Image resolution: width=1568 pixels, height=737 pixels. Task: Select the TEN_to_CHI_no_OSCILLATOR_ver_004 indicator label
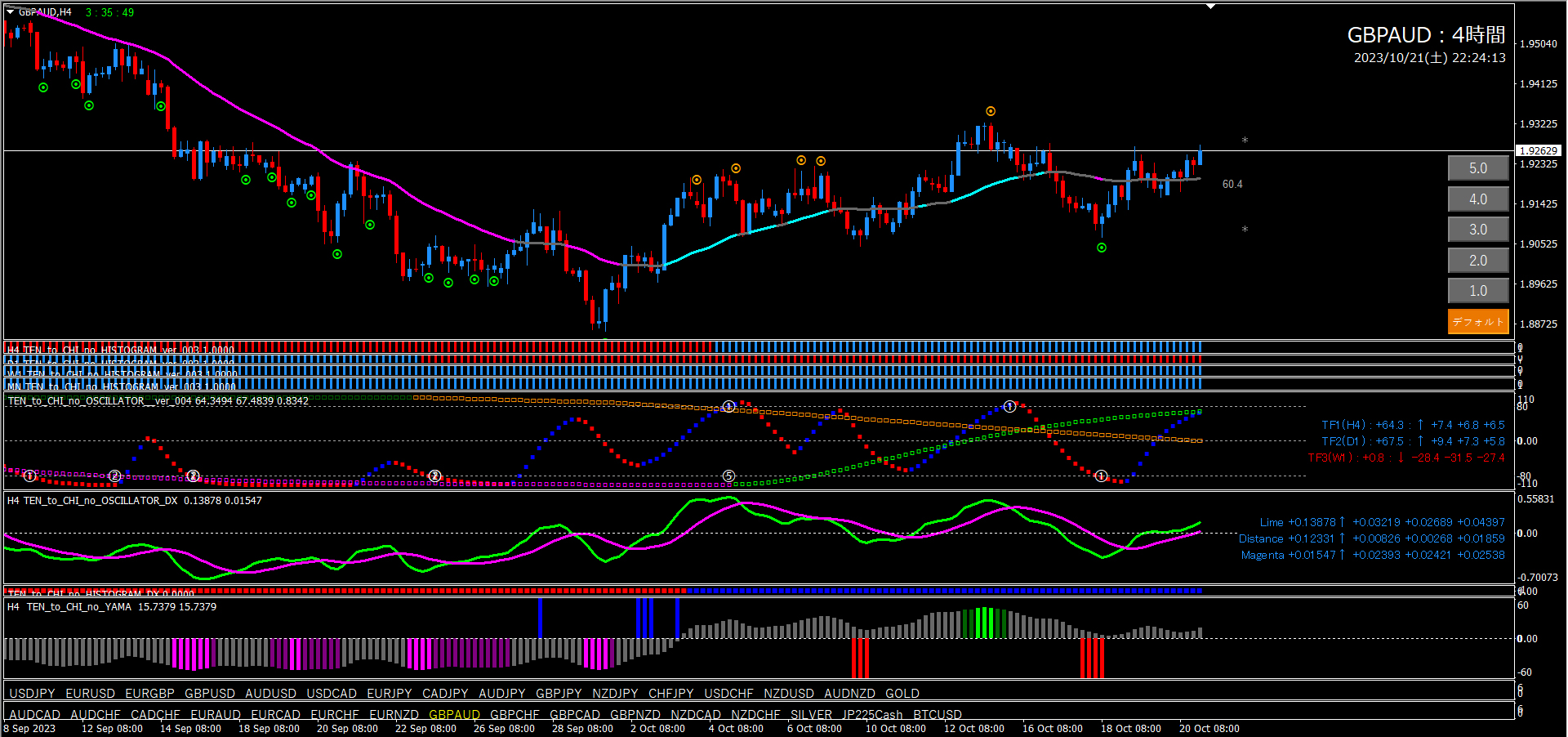coord(158,401)
